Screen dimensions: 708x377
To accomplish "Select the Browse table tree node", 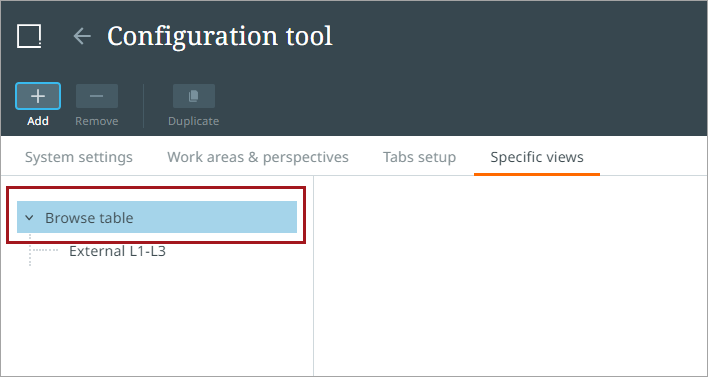I will [157, 217].
